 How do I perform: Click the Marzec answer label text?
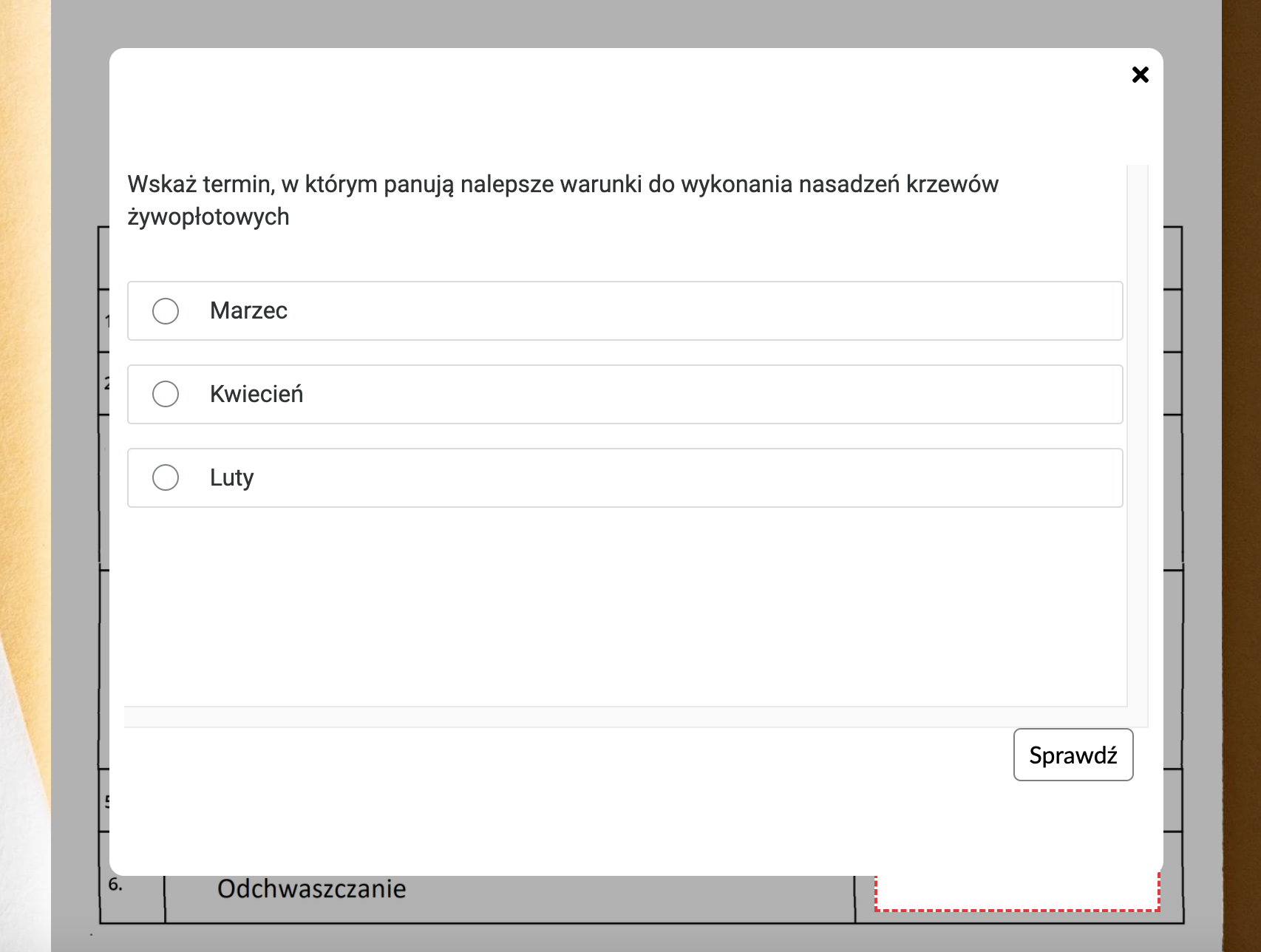click(x=248, y=311)
